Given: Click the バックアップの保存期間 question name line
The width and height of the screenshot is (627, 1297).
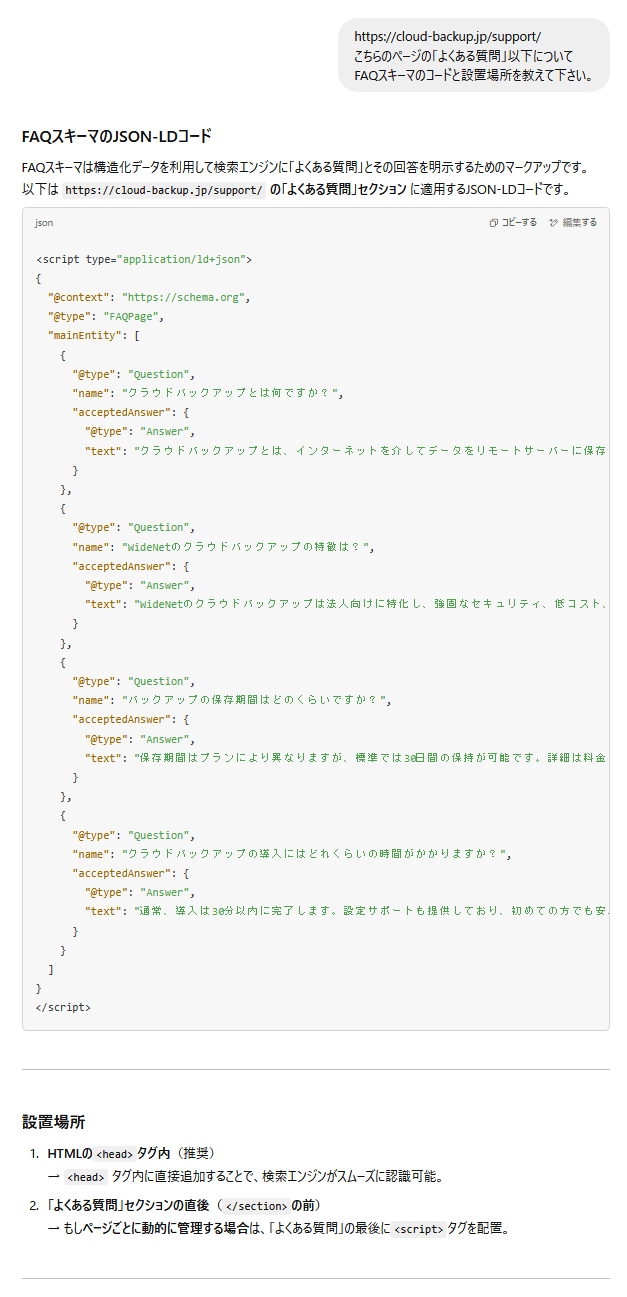Looking at the screenshot, I should (x=231, y=700).
